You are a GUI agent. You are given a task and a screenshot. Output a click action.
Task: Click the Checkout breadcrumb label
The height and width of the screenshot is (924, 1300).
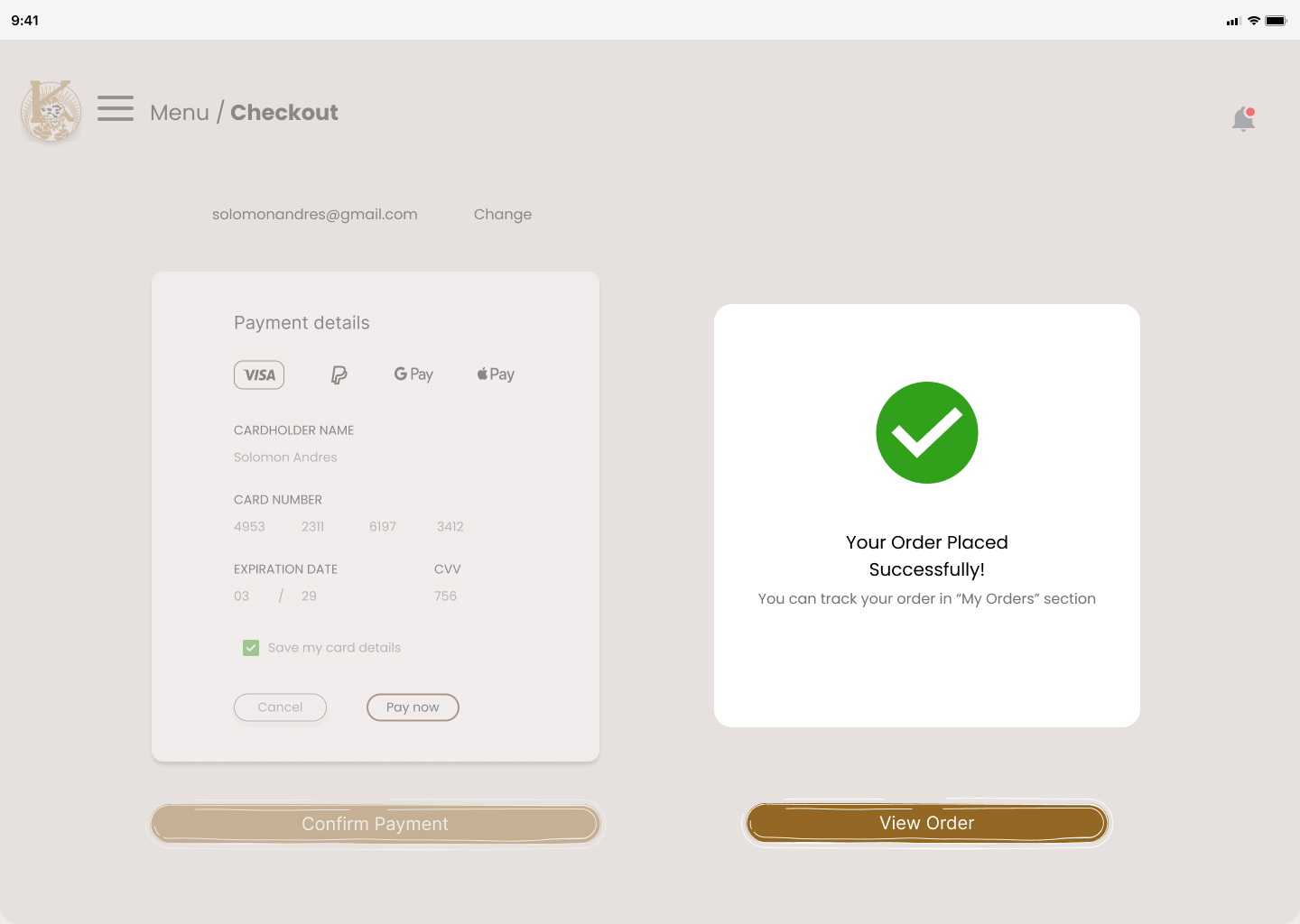[x=284, y=113]
